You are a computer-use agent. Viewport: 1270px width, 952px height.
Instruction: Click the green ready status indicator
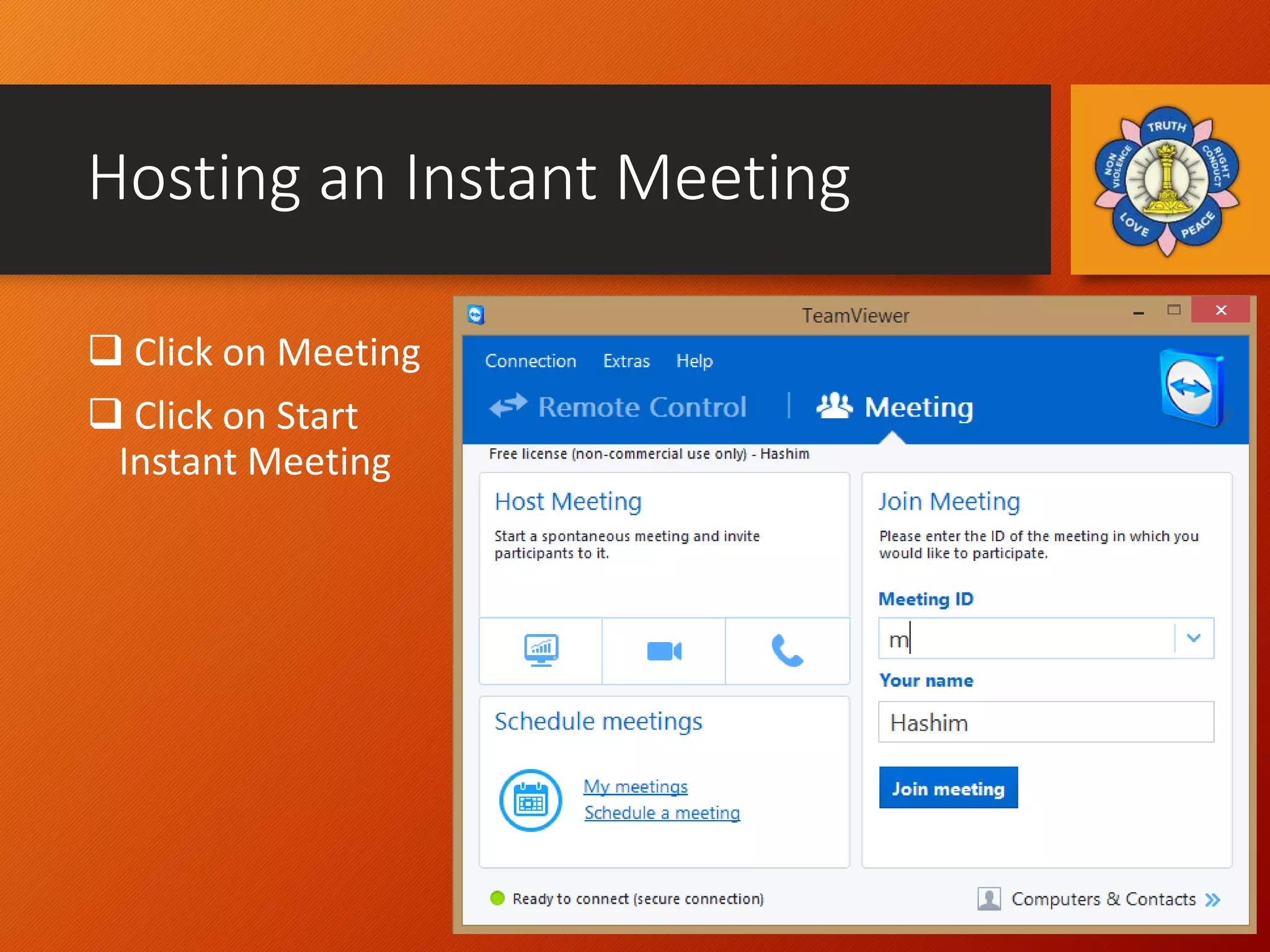click(497, 898)
